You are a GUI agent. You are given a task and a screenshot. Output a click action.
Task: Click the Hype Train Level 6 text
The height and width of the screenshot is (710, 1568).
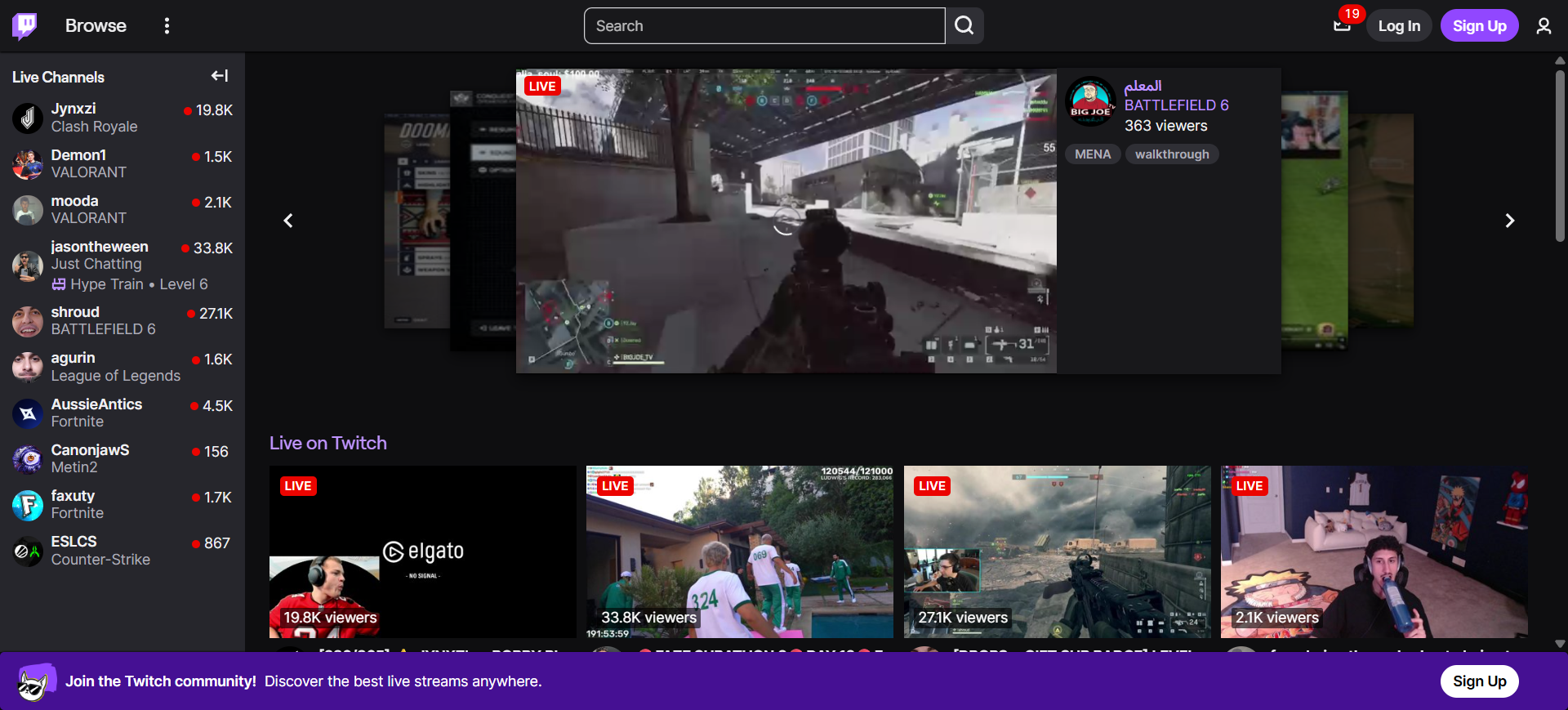(139, 284)
